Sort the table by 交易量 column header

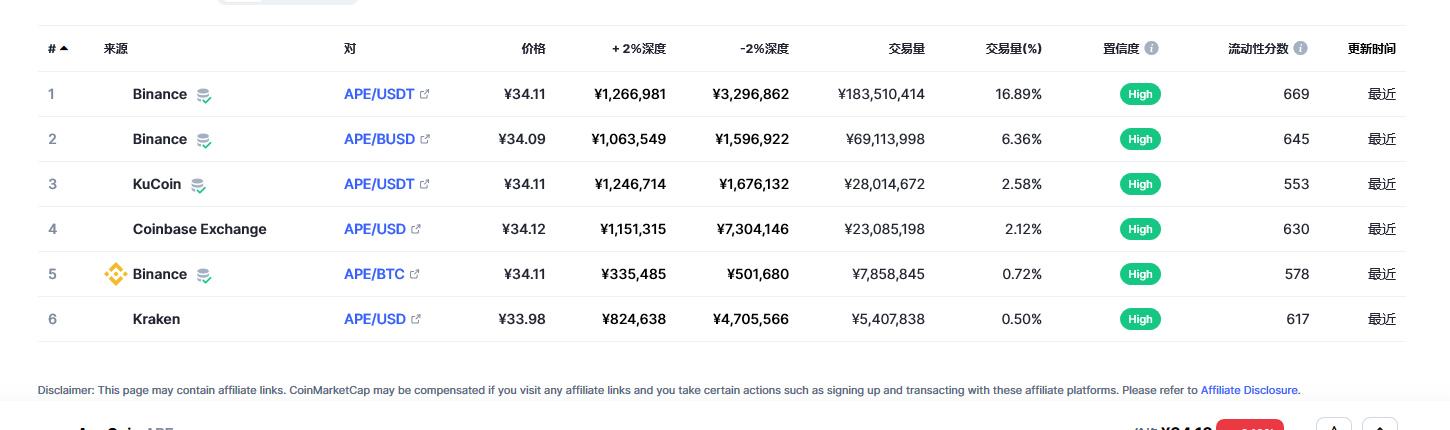point(906,48)
